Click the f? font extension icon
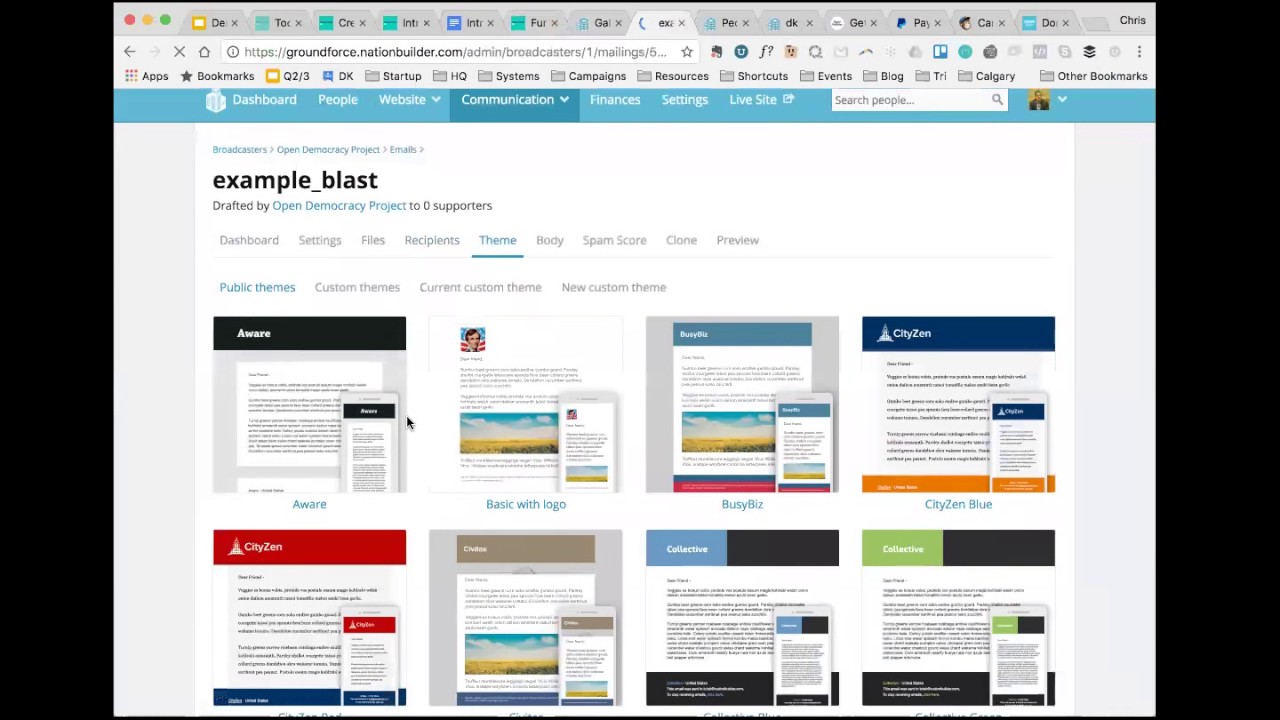Image resolution: width=1280 pixels, height=720 pixels. click(x=766, y=52)
